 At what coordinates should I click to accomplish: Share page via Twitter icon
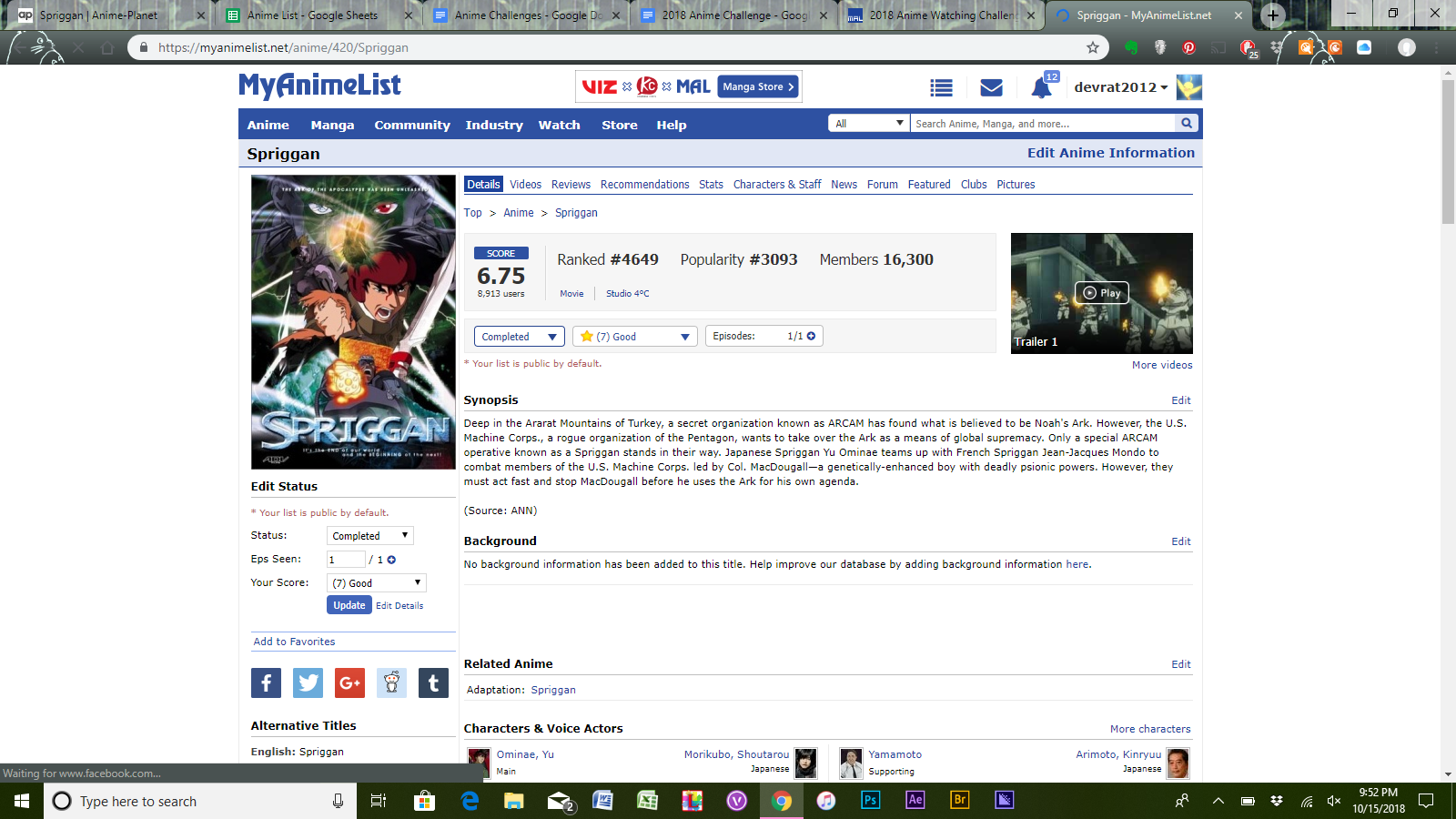[308, 682]
